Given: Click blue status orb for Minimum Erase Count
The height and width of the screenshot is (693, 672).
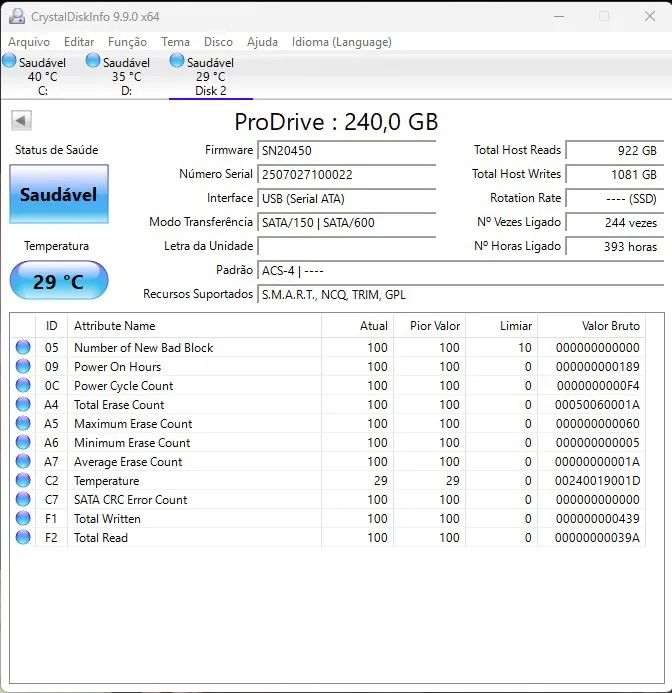Looking at the screenshot, I should [23, 442].
